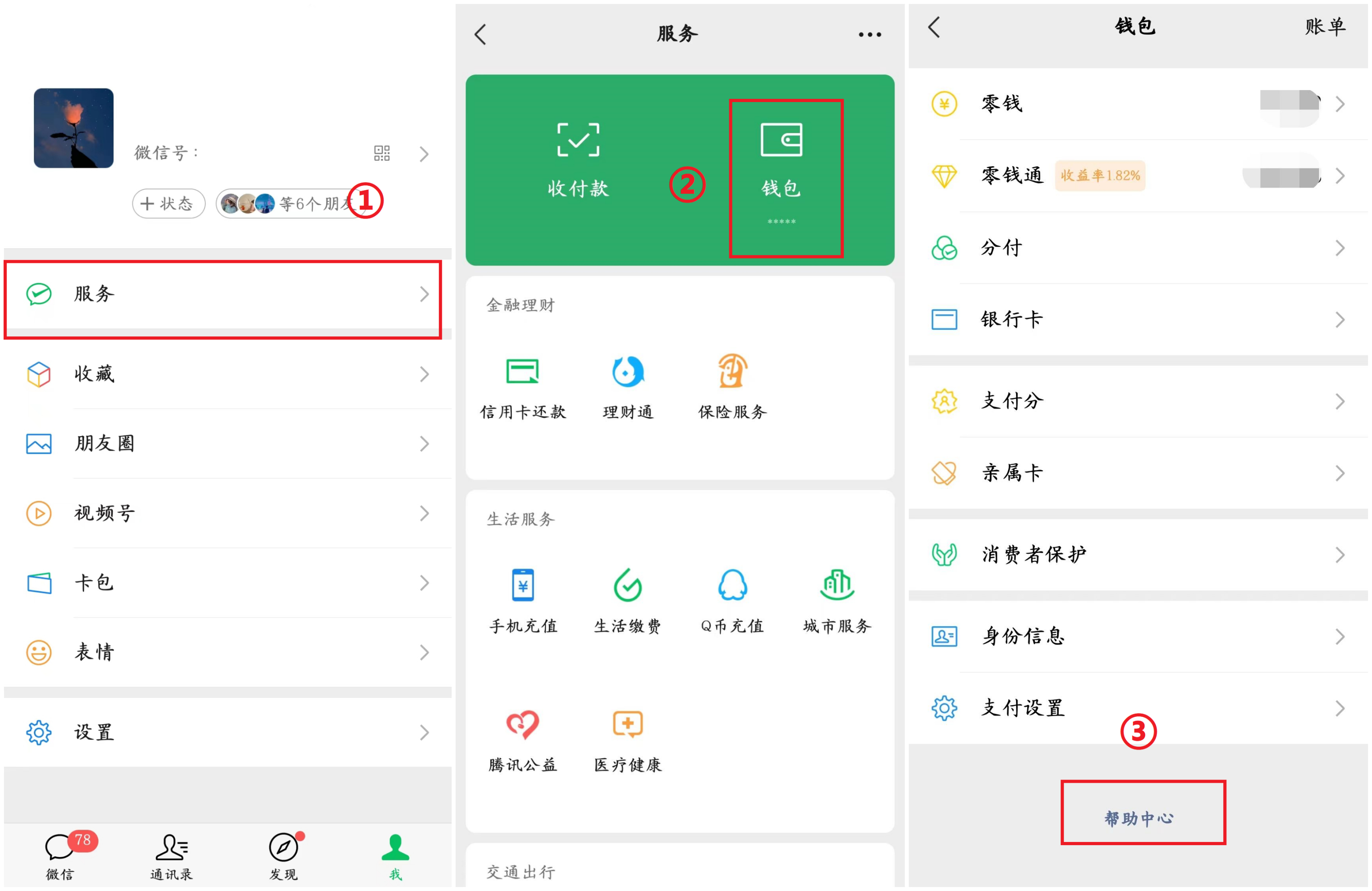Expand the 表情 row chevron

pos(424,653)
